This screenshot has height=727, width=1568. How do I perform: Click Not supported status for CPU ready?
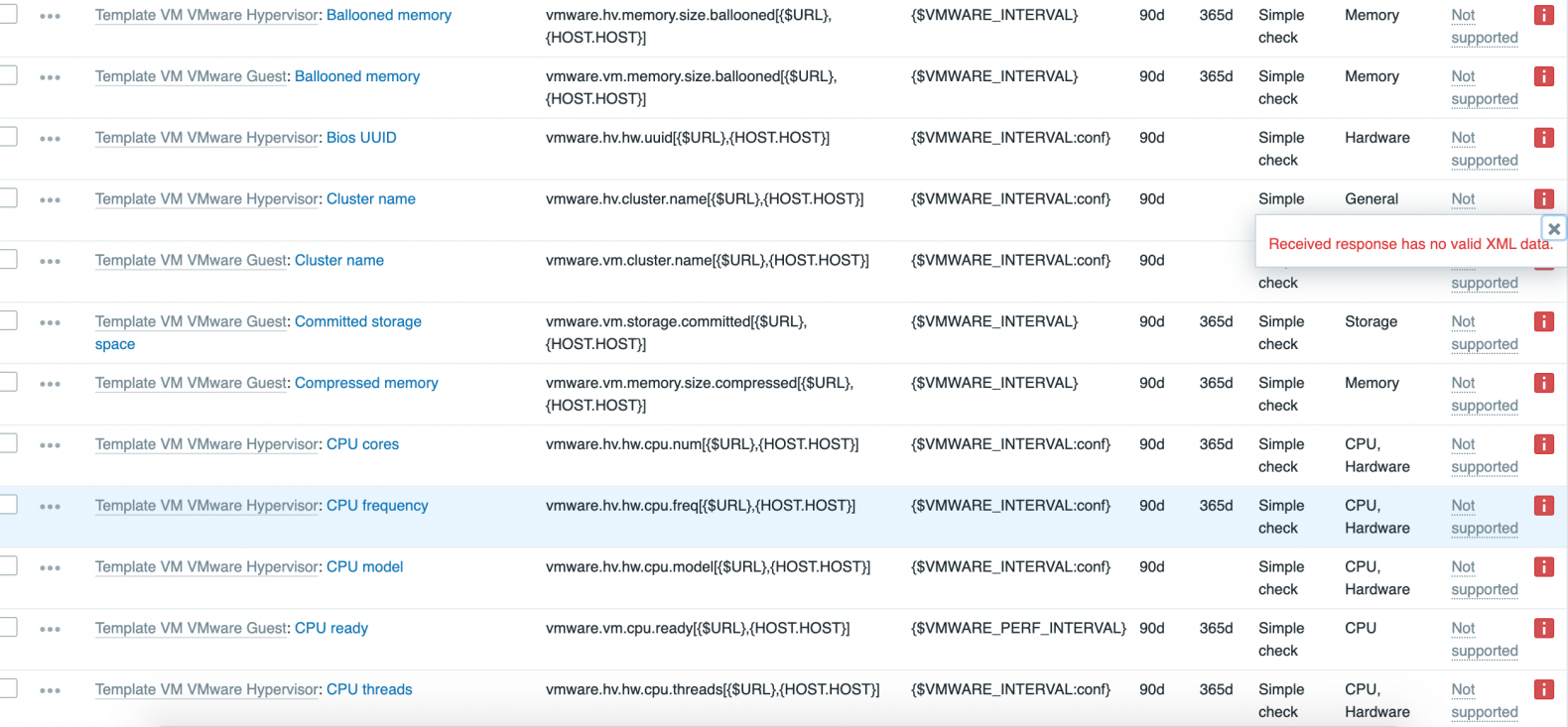point(1485,640)
